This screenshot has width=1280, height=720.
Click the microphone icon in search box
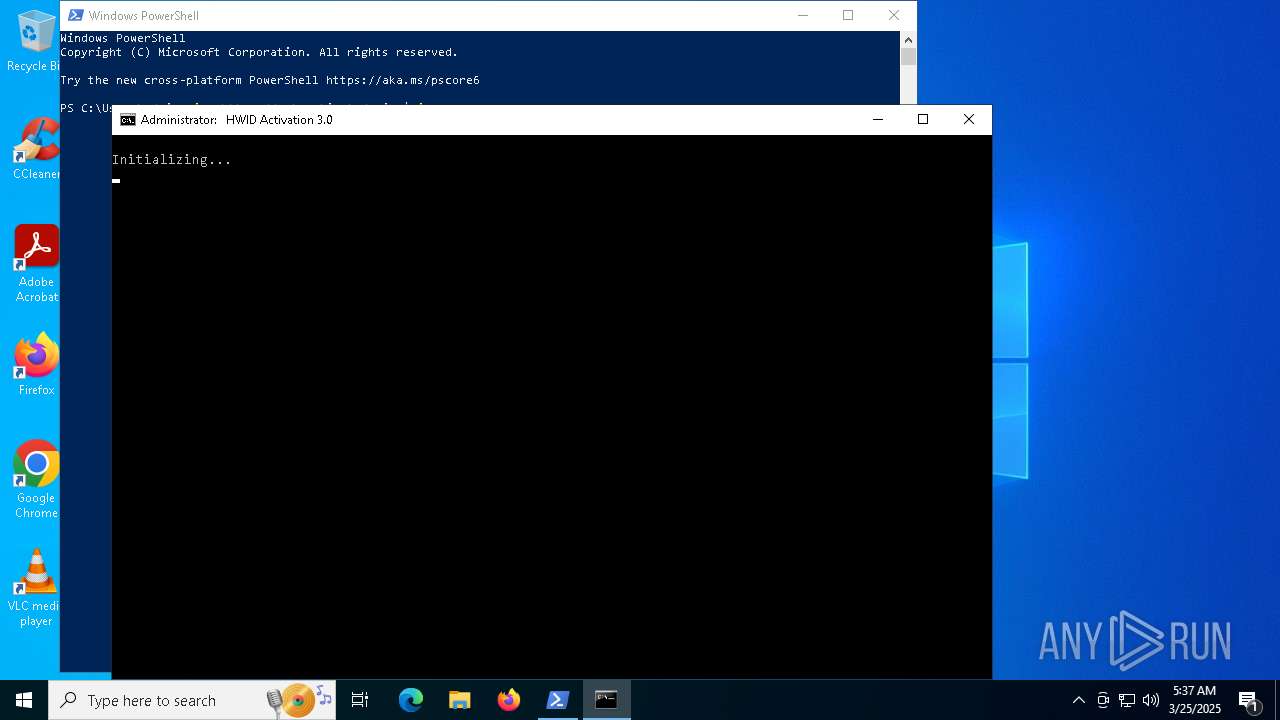pos(275,701)
